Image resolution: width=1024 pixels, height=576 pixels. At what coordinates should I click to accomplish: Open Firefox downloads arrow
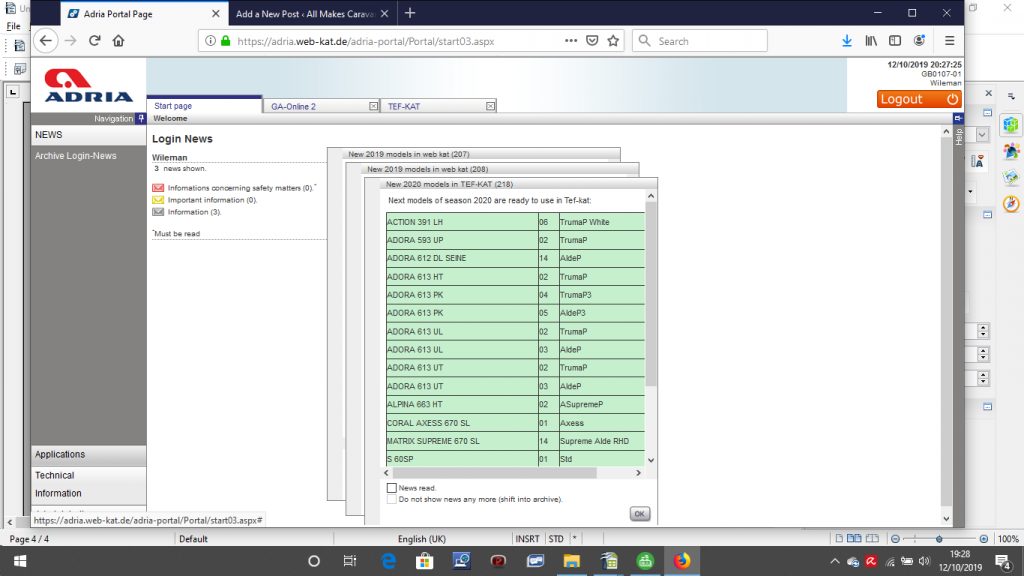tap(846, 40)
